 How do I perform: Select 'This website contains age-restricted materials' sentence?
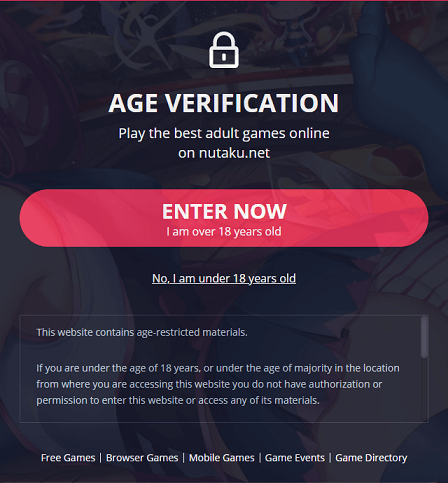(x=142, y=332)
